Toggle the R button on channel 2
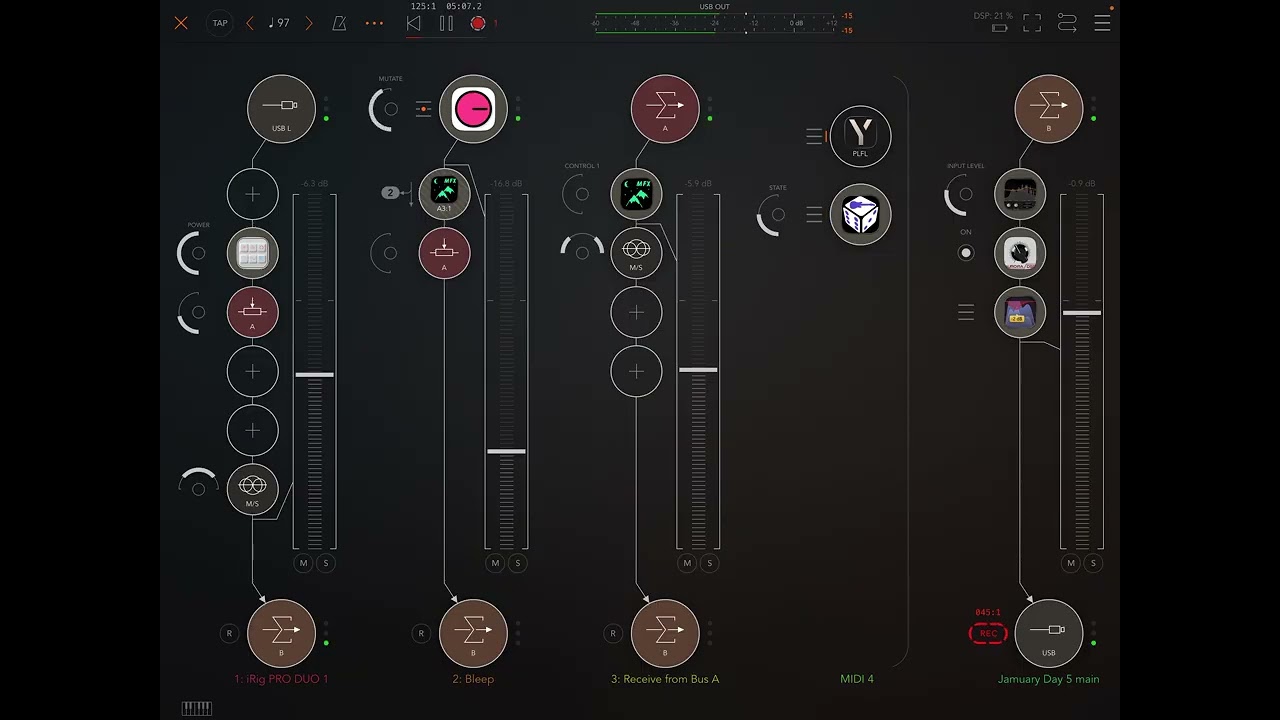Screen dimensions: 1280x720 [421, 633]
